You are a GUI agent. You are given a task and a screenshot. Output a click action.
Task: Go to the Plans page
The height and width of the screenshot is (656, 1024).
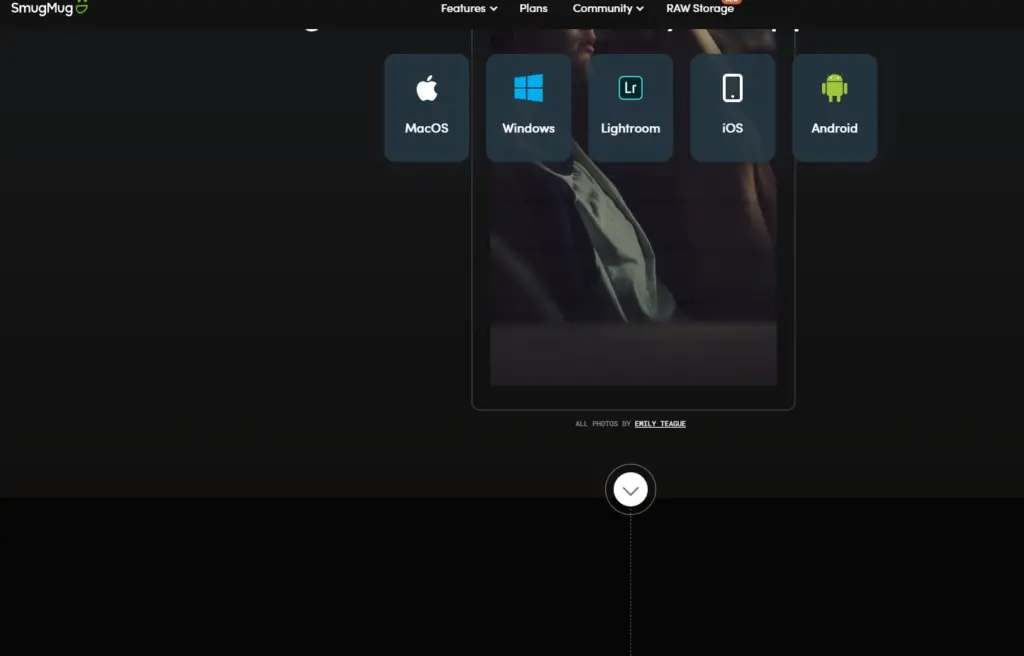(533, 8)
